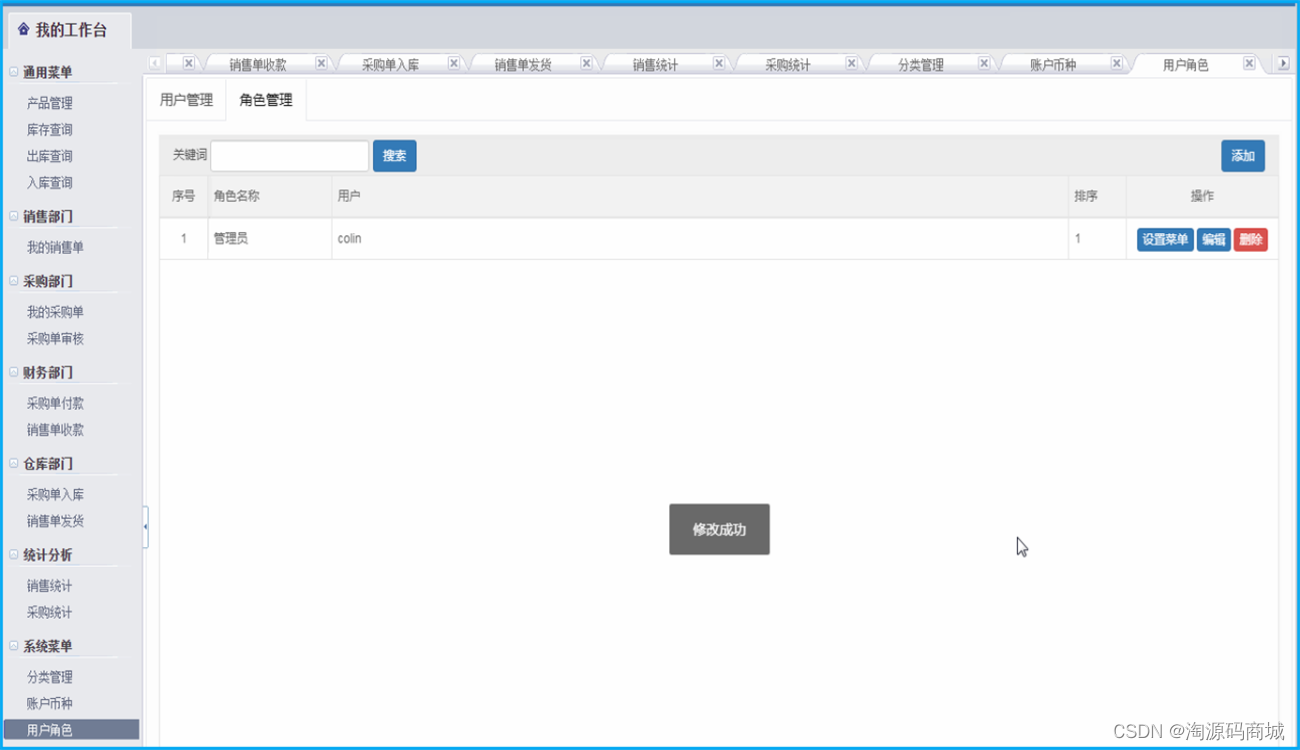Switch to the 账户币种 tab
1300x750 pixels.
(x=1053, y=65)
